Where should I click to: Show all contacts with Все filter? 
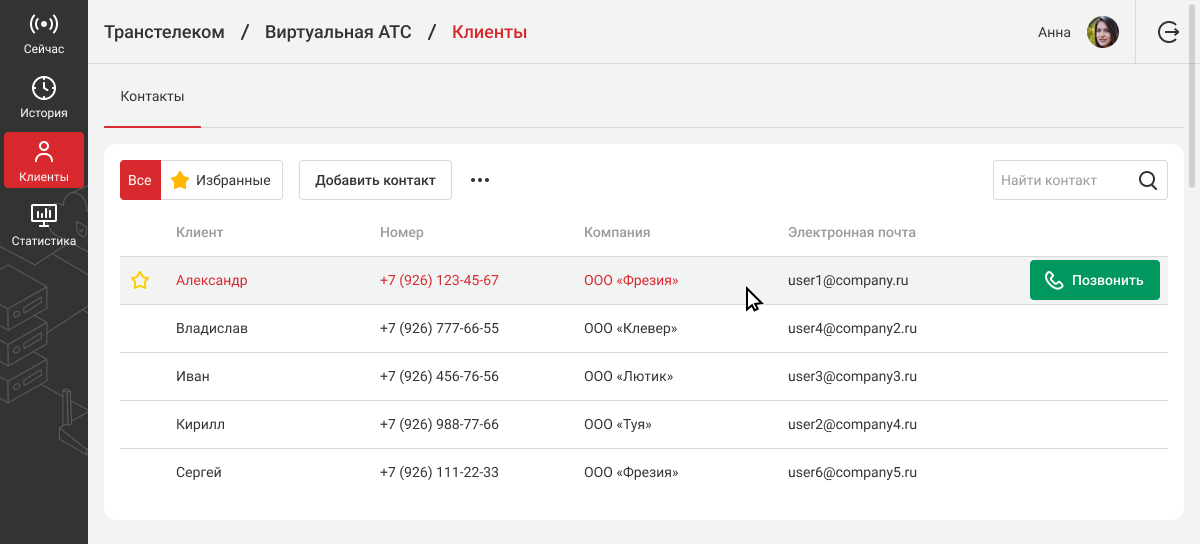140,181
